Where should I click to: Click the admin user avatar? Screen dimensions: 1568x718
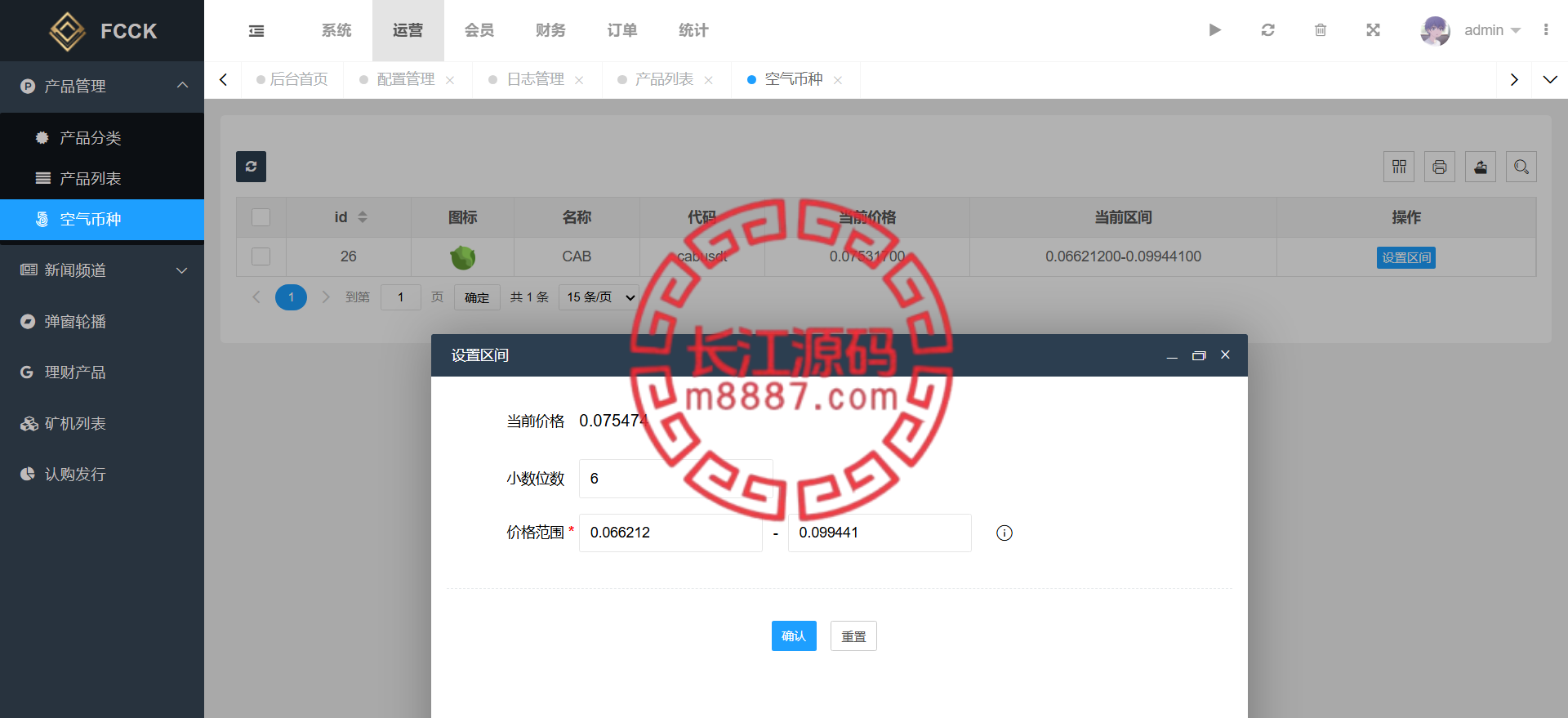tap(1435, 30)
